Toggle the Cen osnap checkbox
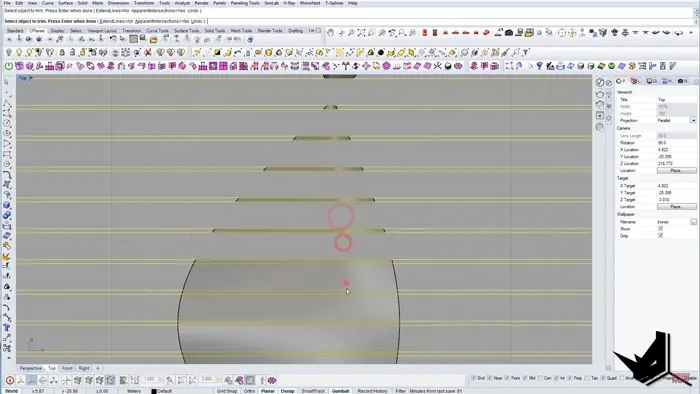Viewport: 700px width, 394px height. [x=541, y=378]
